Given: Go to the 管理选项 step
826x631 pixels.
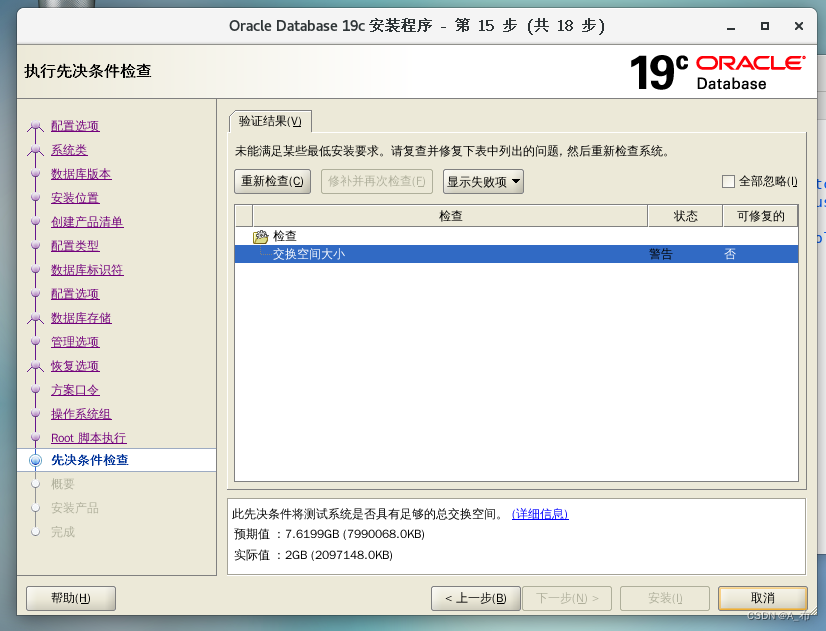Looking at the screenshot, I should click(x=75, y=342).
